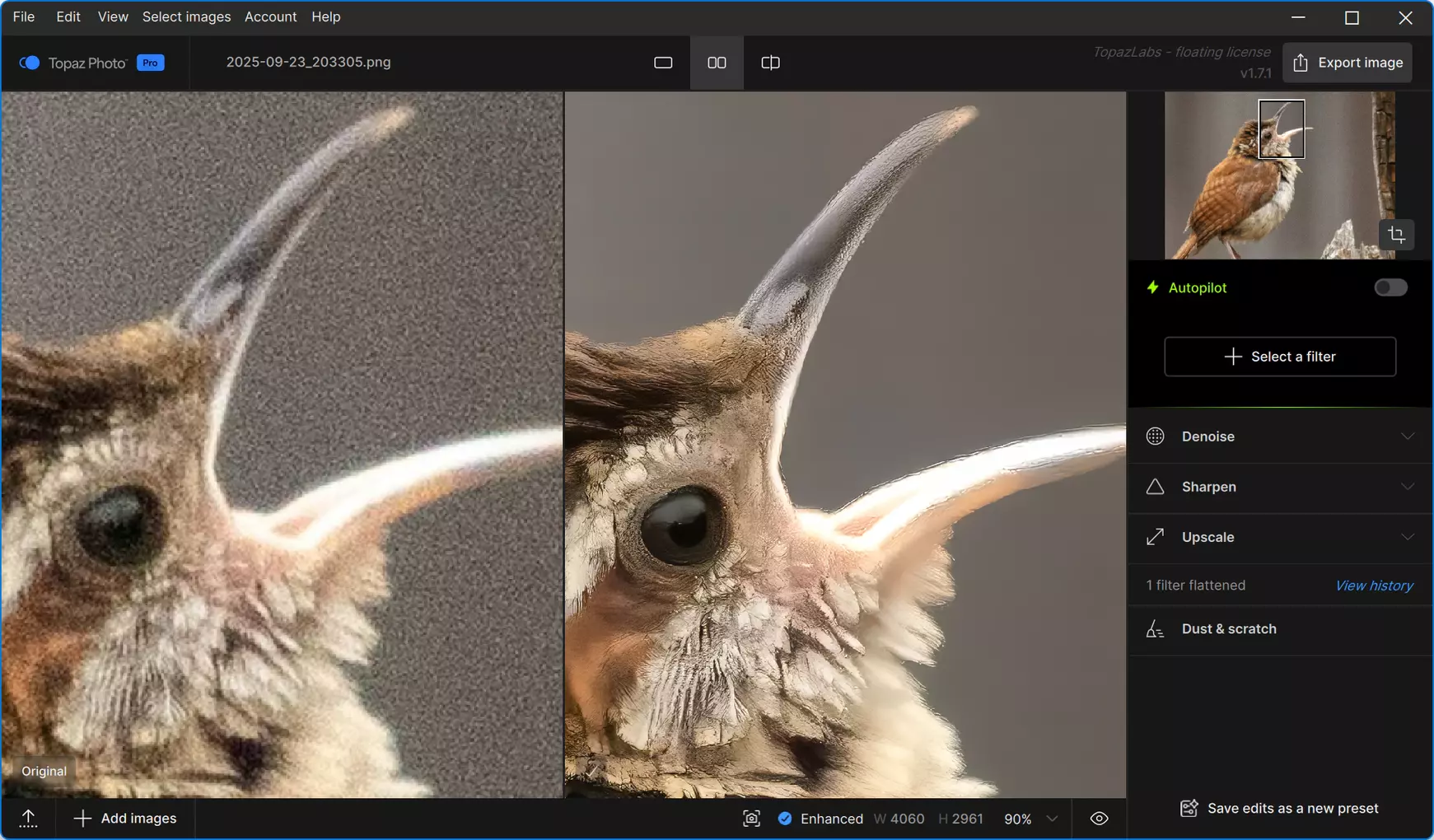The width and height of the screenshot is (1434, 840).
Task: Enable the Autopilot toggle
Action: pos(1390,287)
